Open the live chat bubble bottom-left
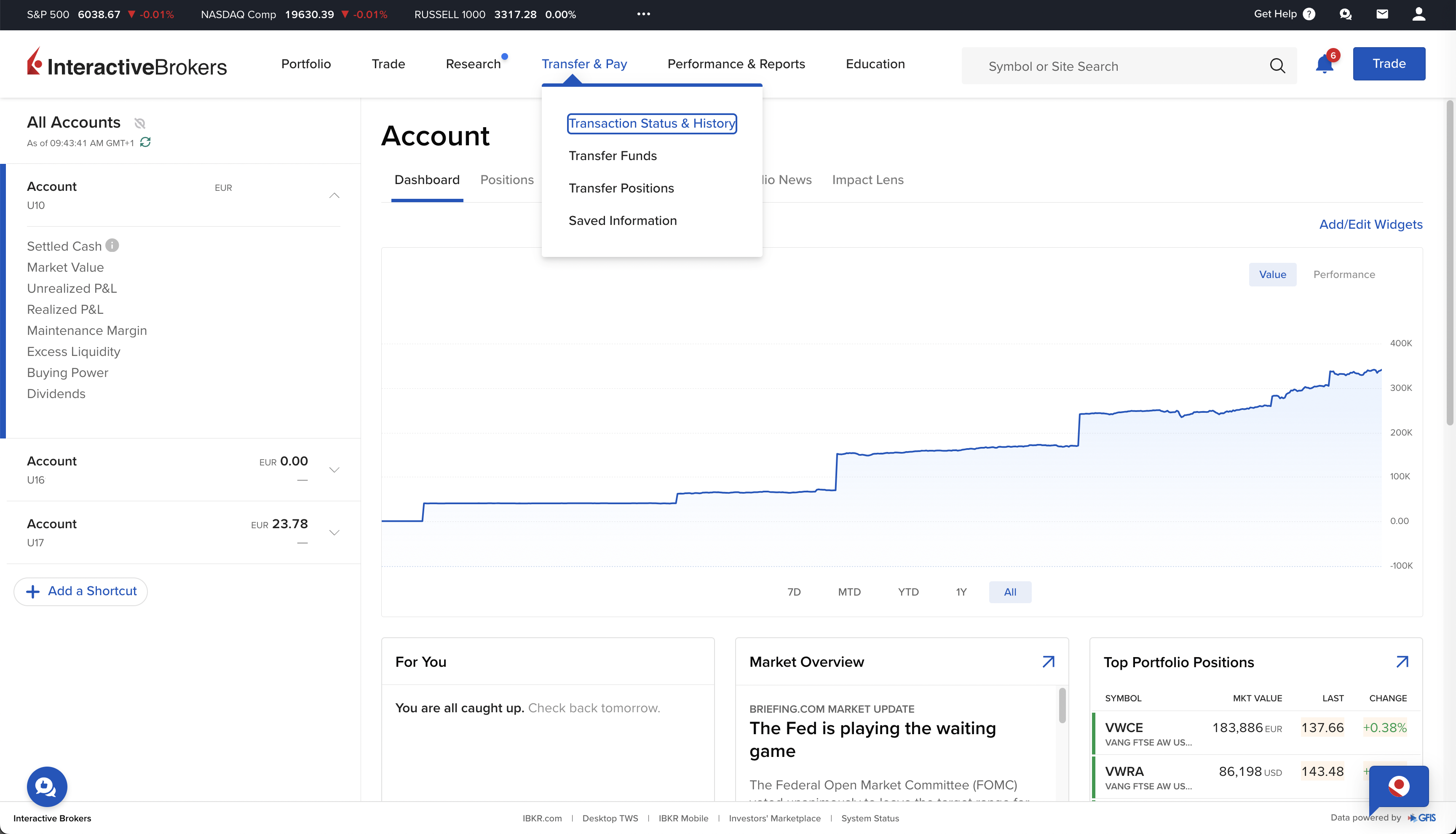 coord(47,786)
